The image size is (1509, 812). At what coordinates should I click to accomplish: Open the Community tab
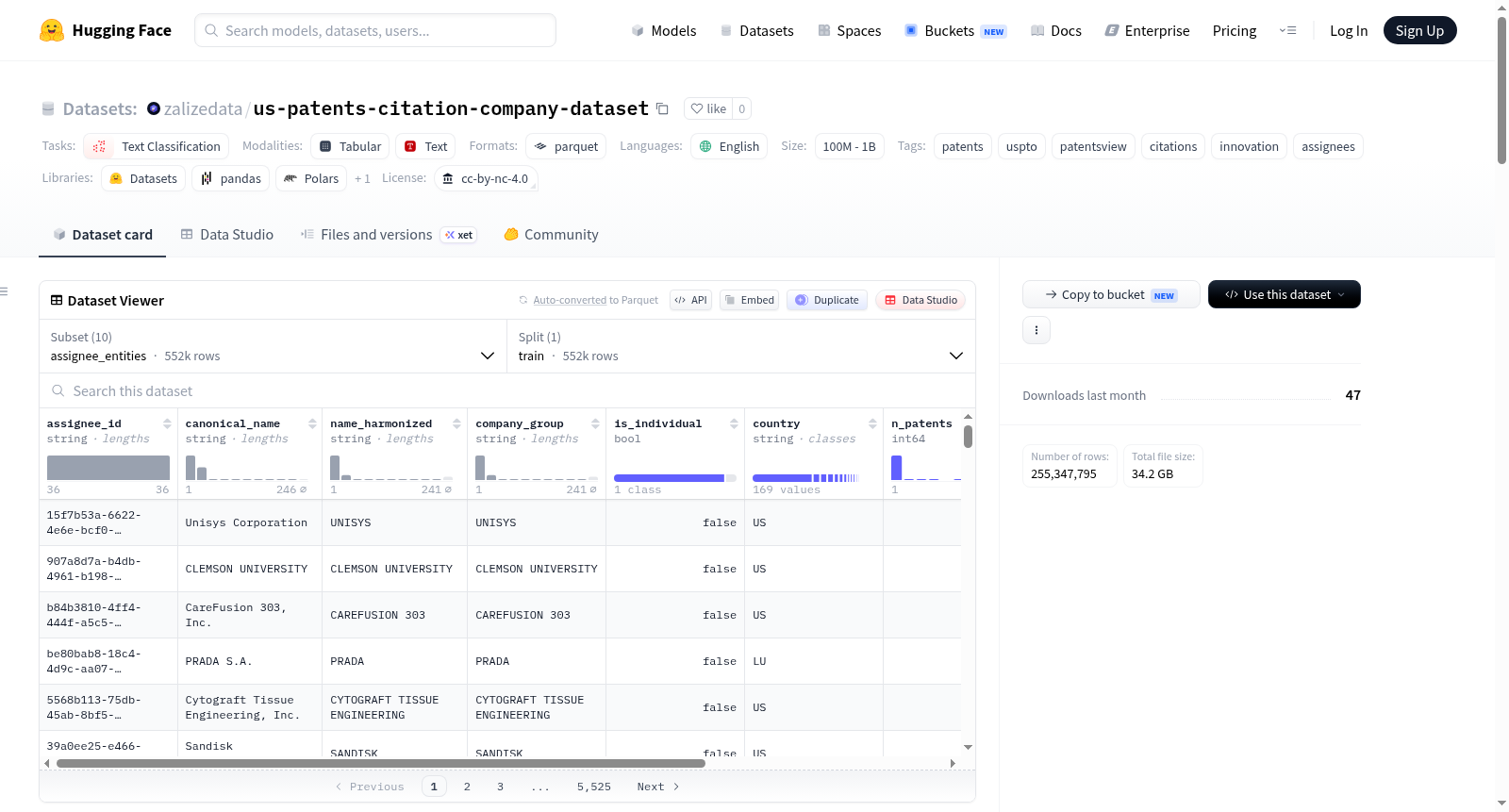(x=551, y=235)
